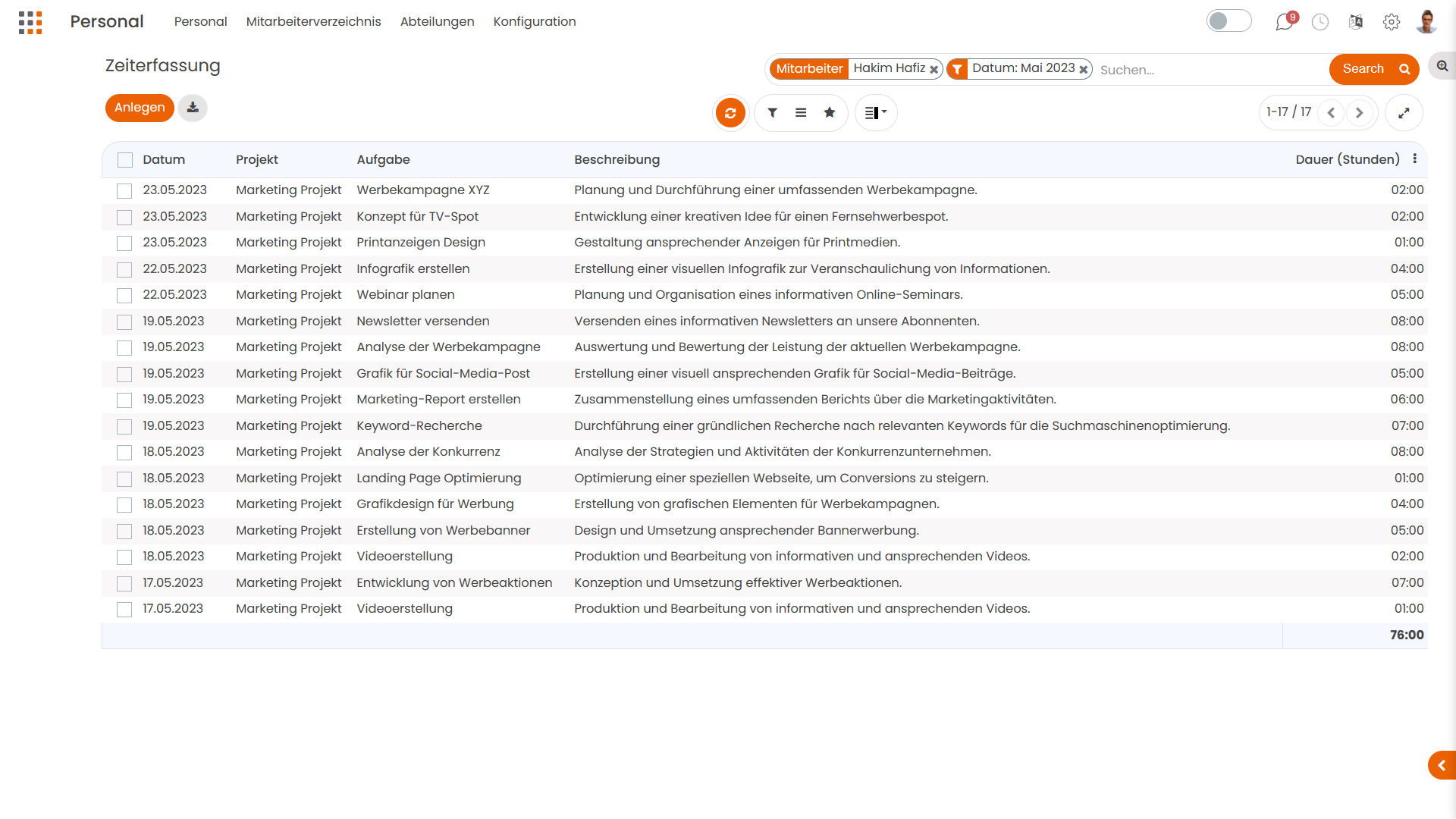Open the Konfiguration menu
Screen dimensions: 1456x819
click(x=535, y=22)
